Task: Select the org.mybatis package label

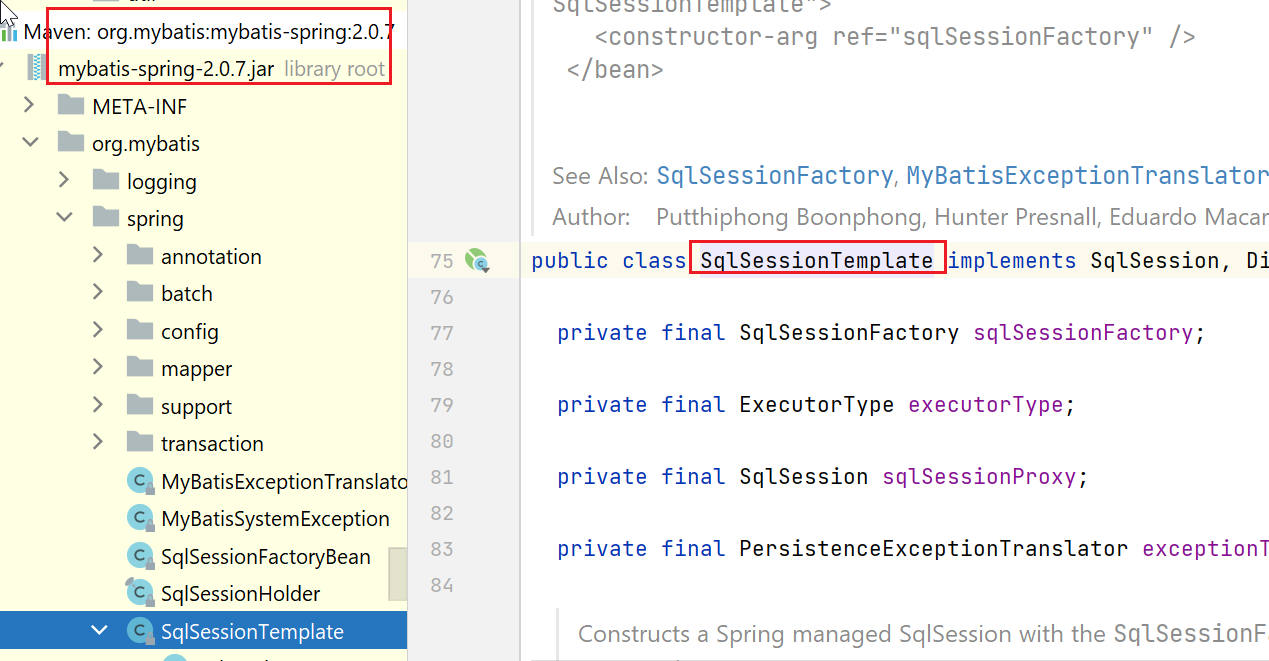Action: click(x=146, y=144)
